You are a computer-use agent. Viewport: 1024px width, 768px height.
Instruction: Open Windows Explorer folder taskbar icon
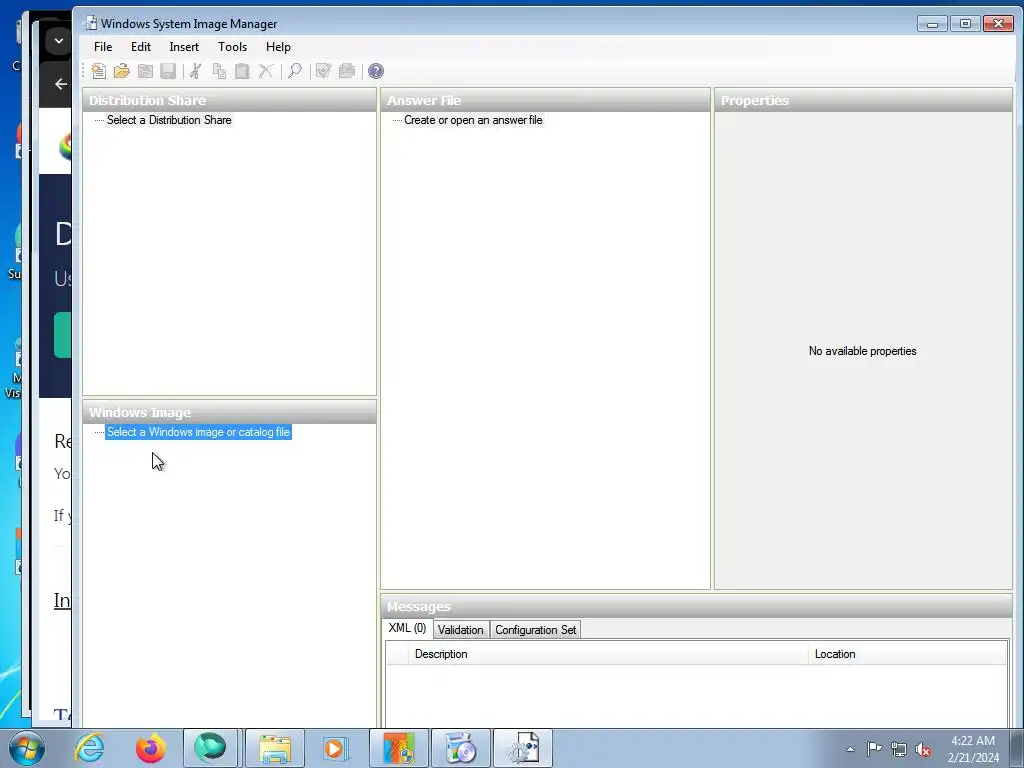click(275, 748)
